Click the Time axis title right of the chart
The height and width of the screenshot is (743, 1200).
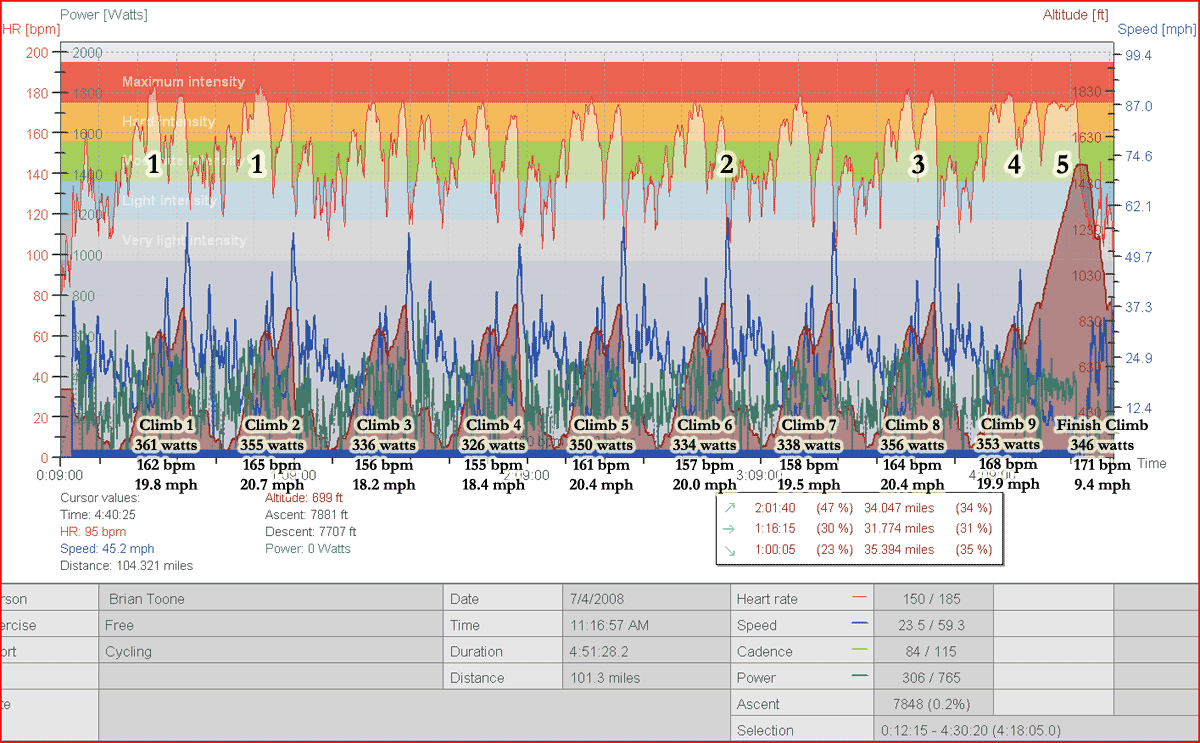1151,464
